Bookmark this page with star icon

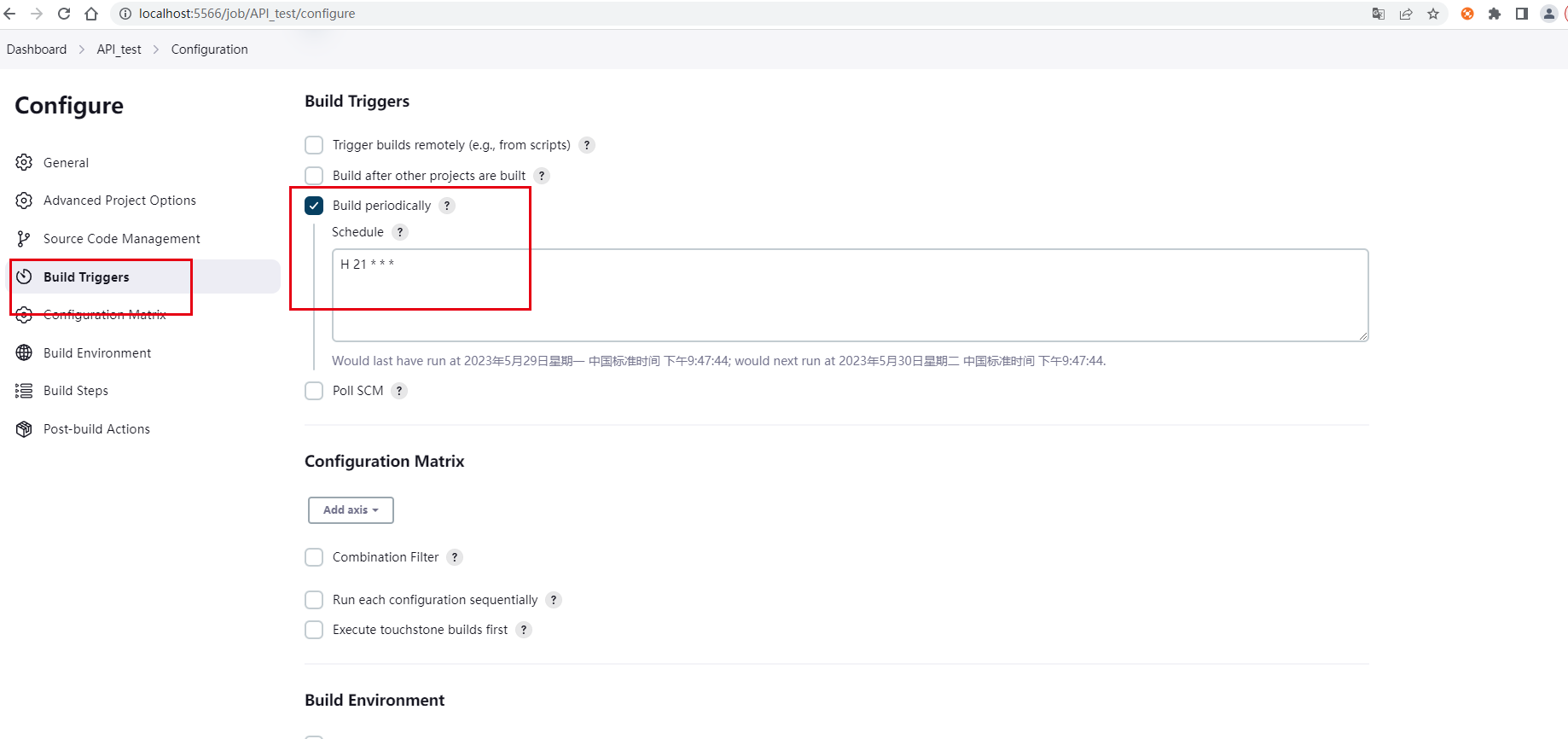(1433, 14)
